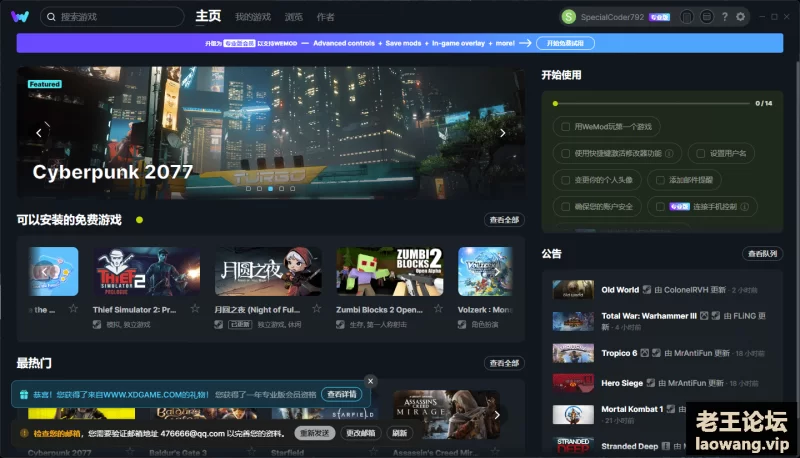Image resolution: width=800 pixels, height=458 pixels.
Task: Open 浏览 browse tab
Action: [293, 17]
